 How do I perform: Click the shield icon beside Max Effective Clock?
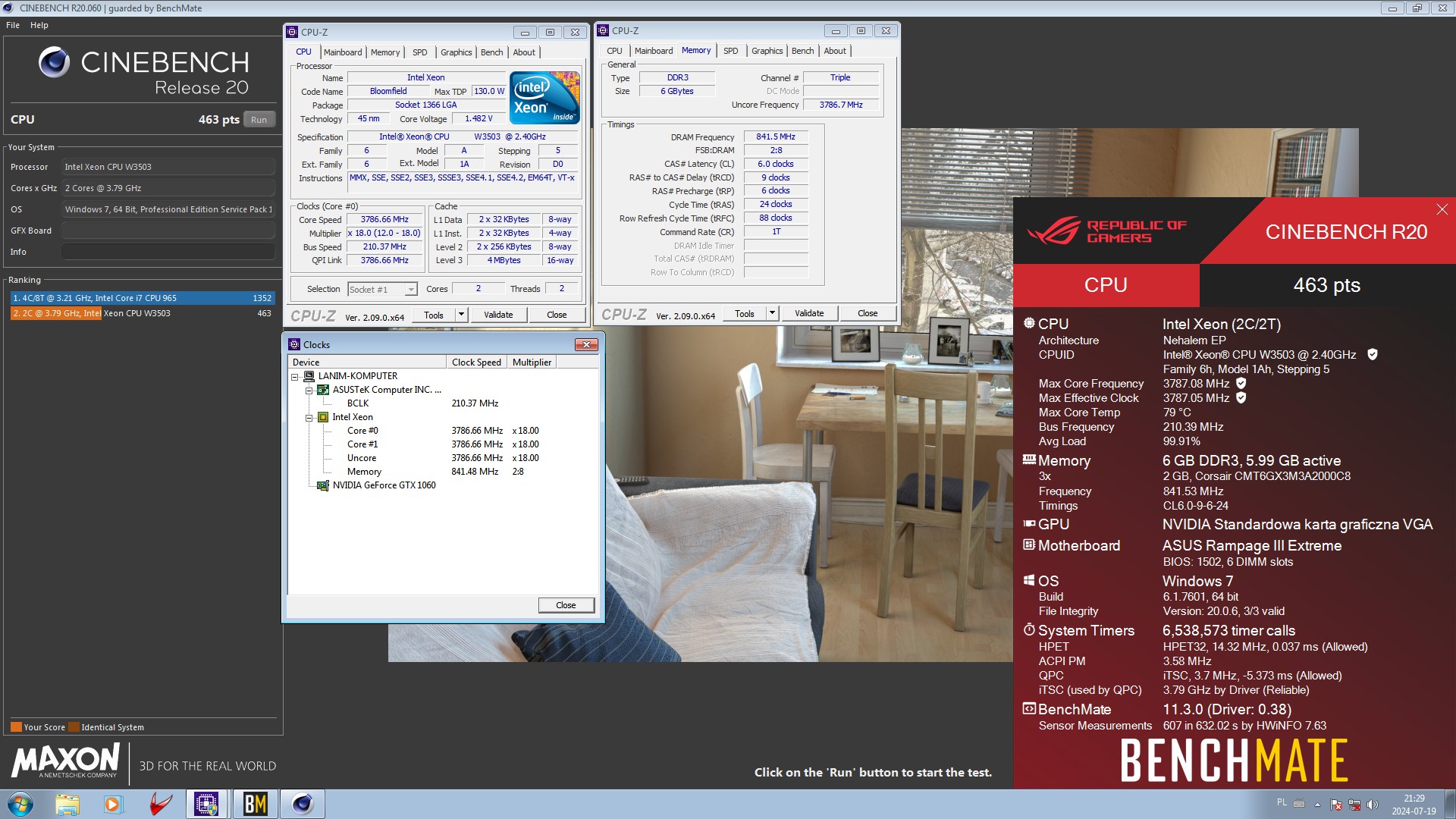(1241, 397)
